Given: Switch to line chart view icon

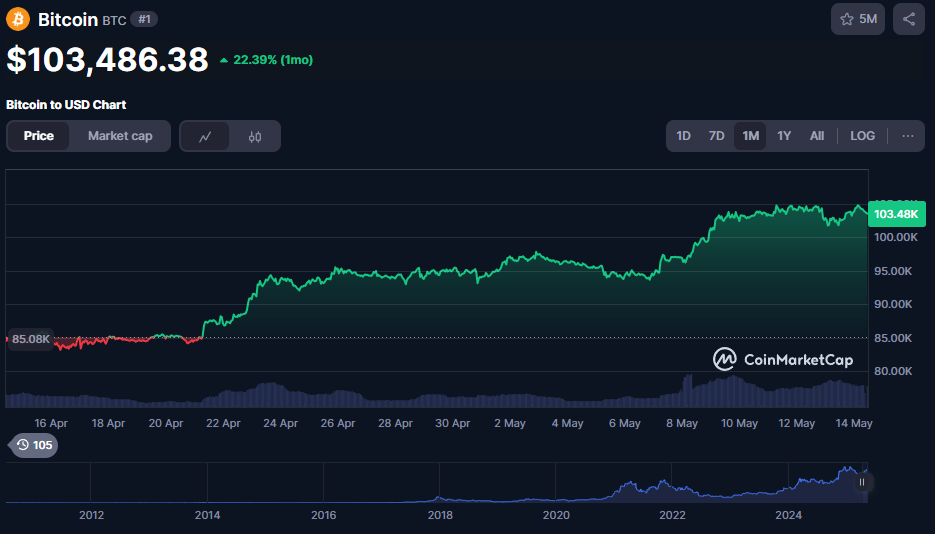Looking at the screenshot, I should tap(205, 136).
